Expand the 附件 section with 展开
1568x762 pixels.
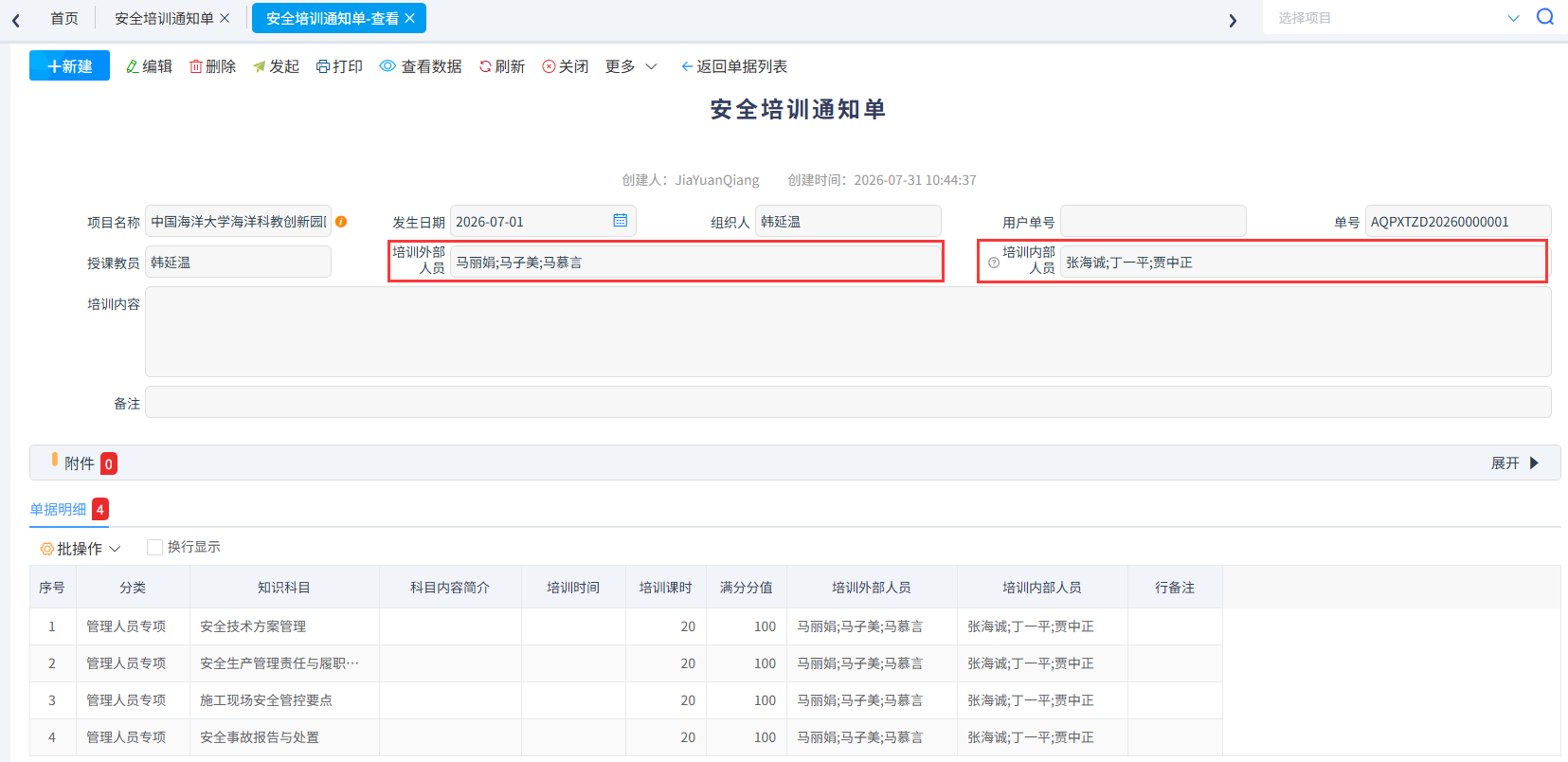[1515, 463]
